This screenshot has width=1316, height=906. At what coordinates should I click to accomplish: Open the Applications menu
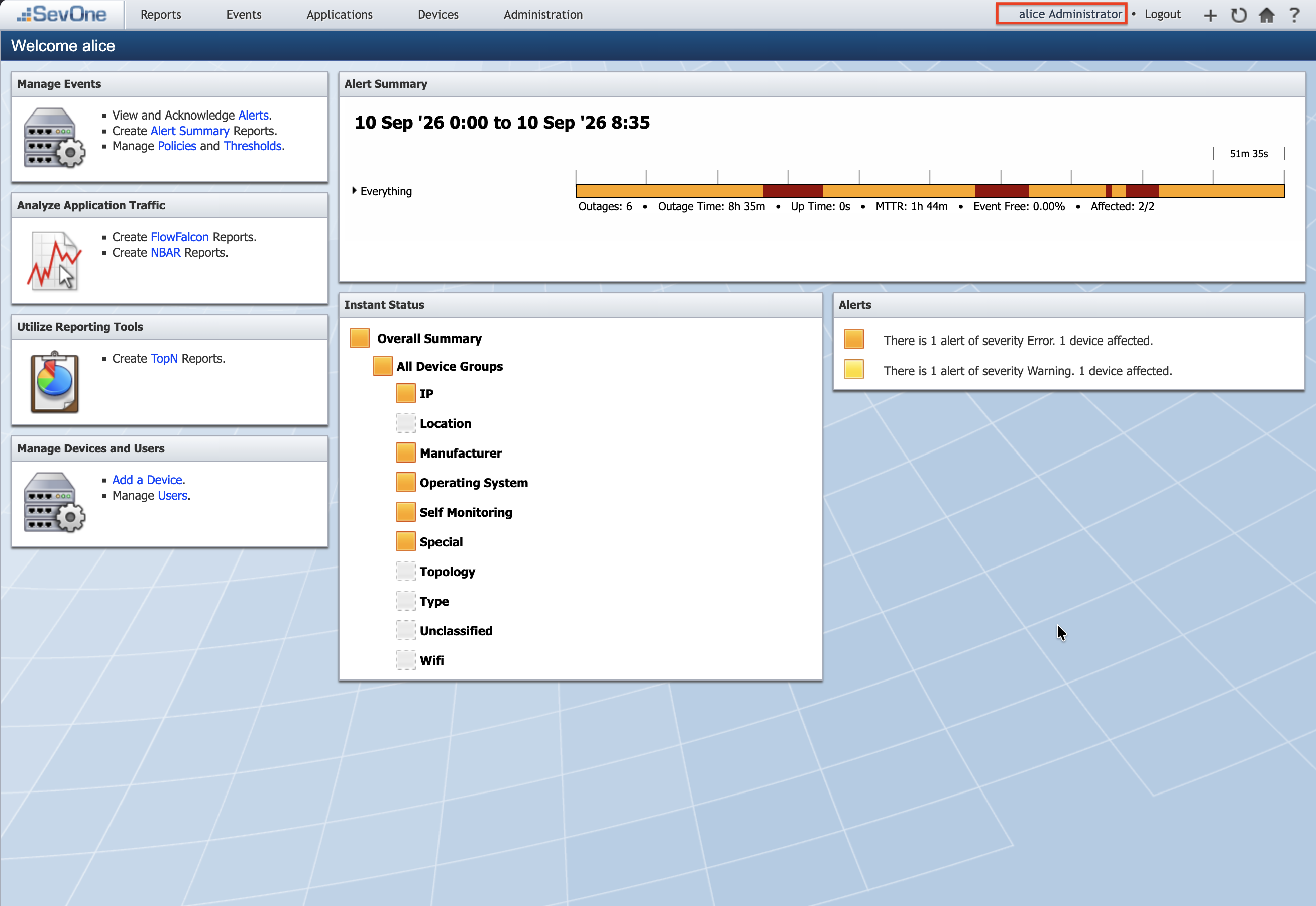[x=340, y=14]
